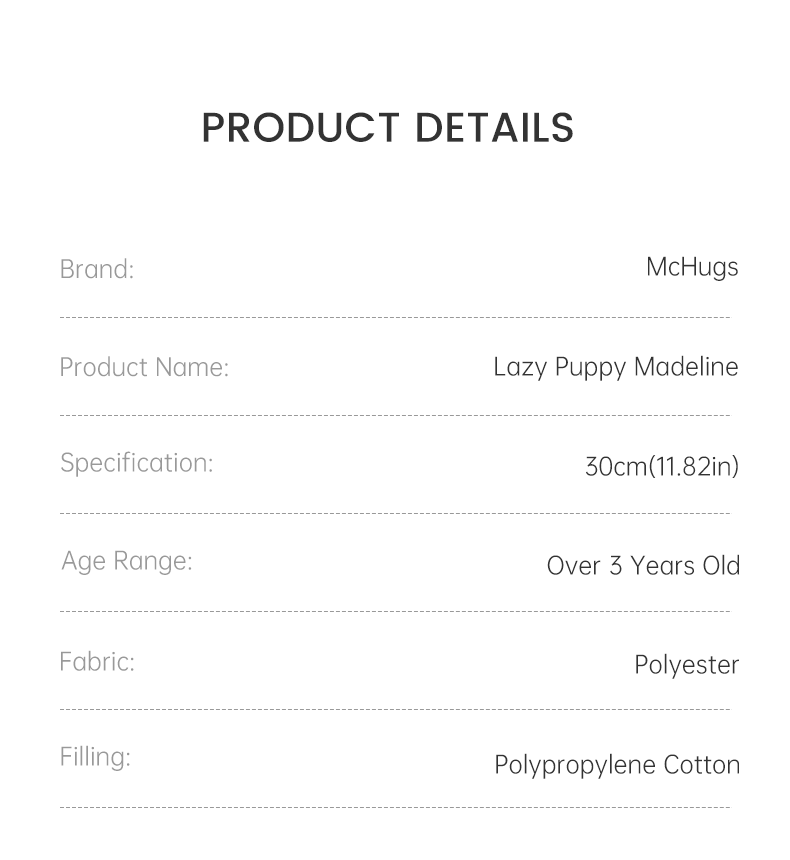Select the Polyester fabric value

[686, 665]
